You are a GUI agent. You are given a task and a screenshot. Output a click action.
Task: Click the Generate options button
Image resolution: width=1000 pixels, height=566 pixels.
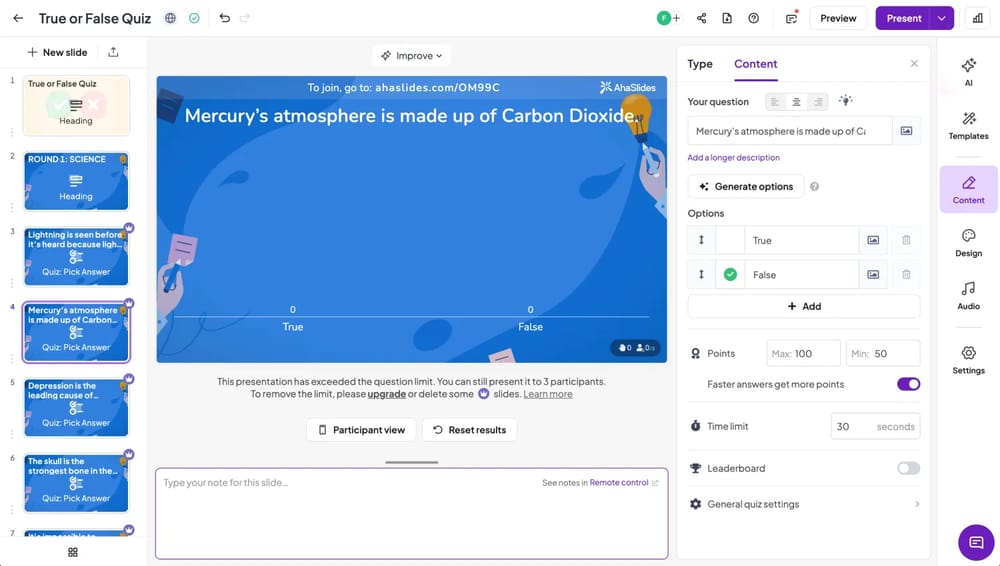click(x=746, y=186)
